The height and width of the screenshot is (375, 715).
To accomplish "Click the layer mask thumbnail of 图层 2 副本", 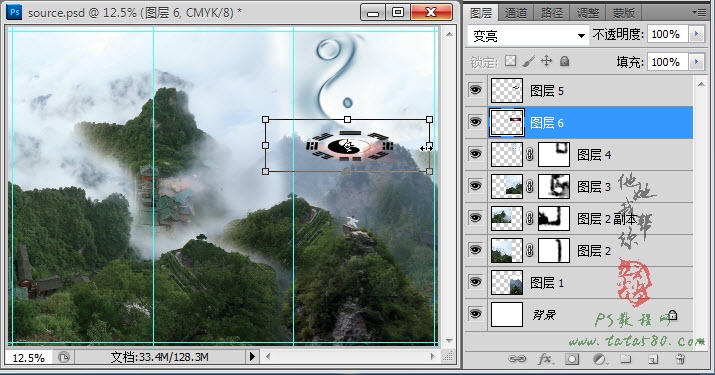I will 554,218.
